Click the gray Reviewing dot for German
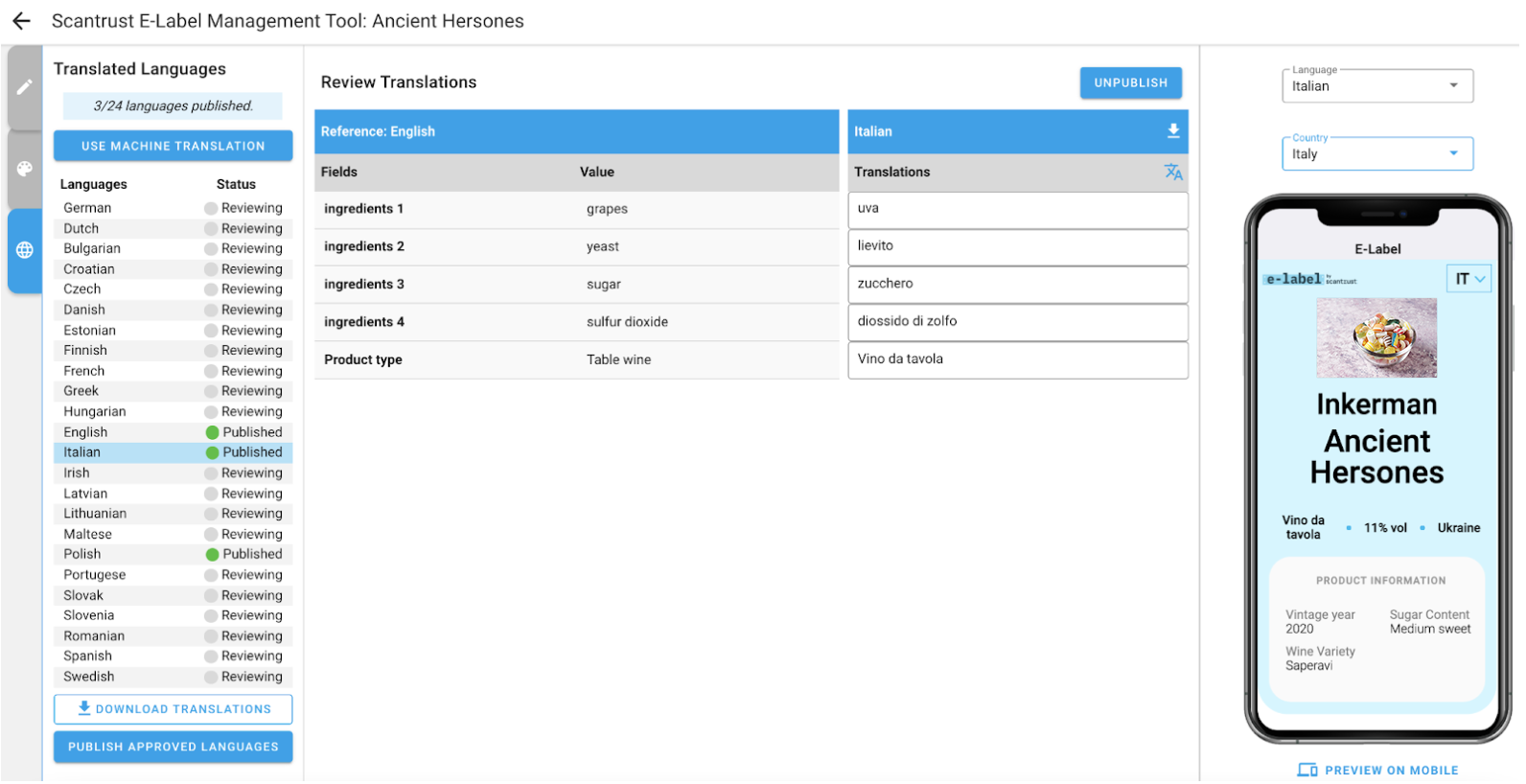 coord(211,209)
